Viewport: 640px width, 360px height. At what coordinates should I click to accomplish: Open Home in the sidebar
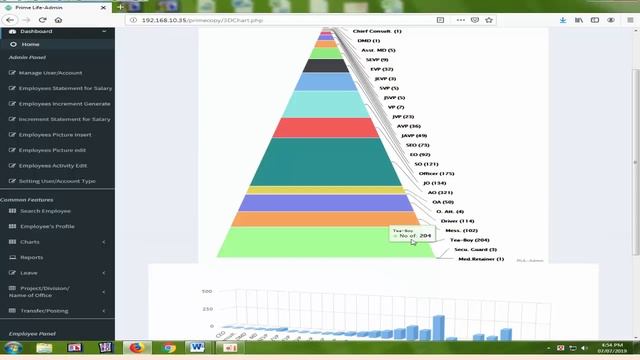pos(31,44)
